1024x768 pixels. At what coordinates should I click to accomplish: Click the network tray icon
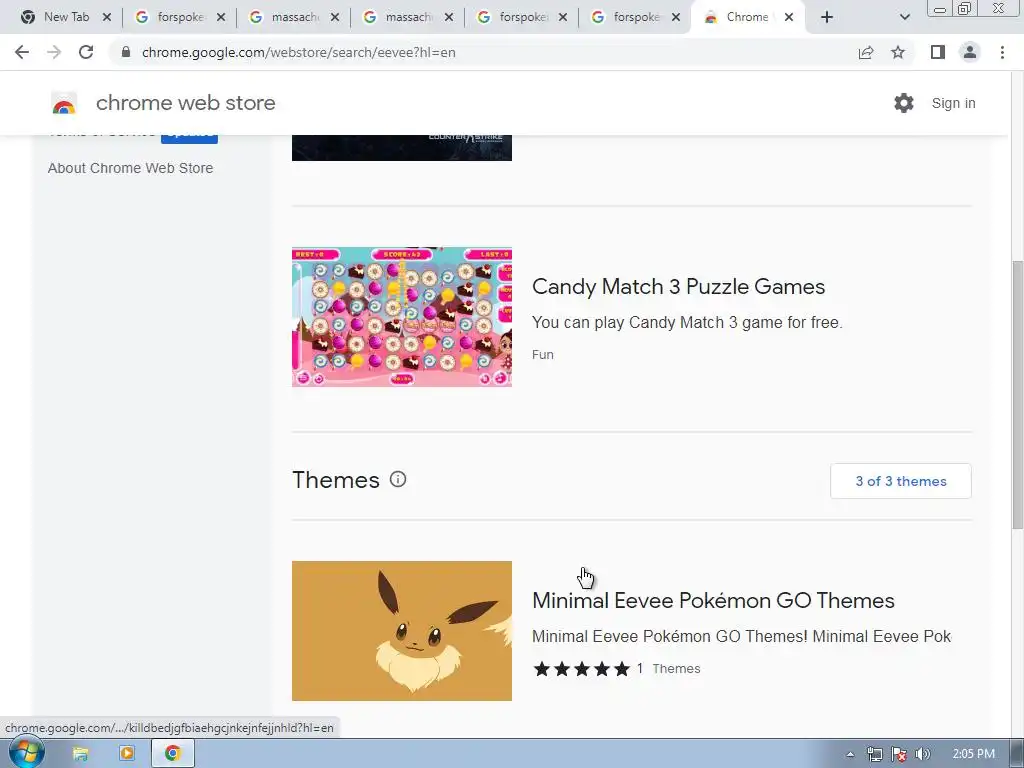[875, 754]
